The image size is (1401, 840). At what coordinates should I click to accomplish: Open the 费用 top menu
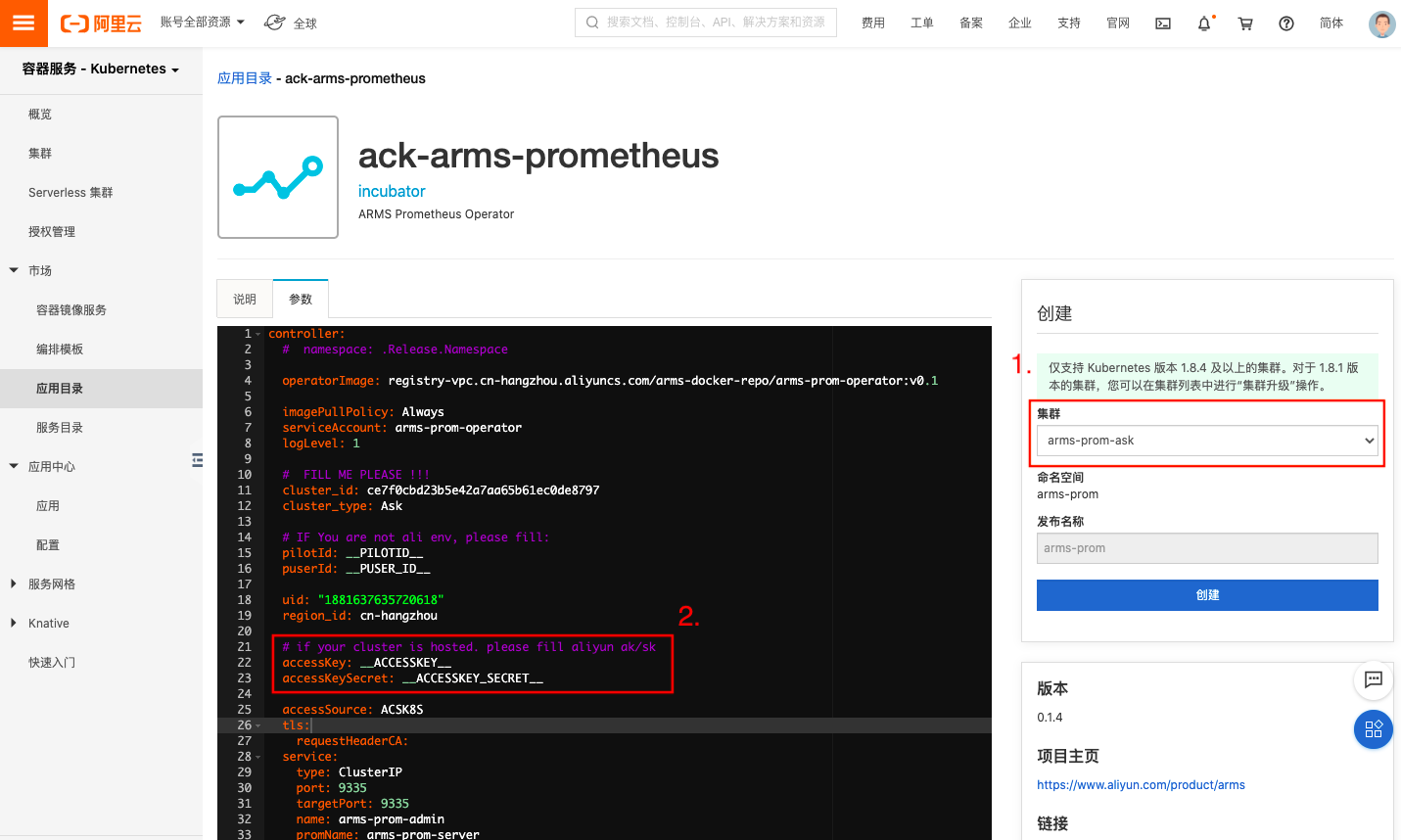(x=873, y=23)
